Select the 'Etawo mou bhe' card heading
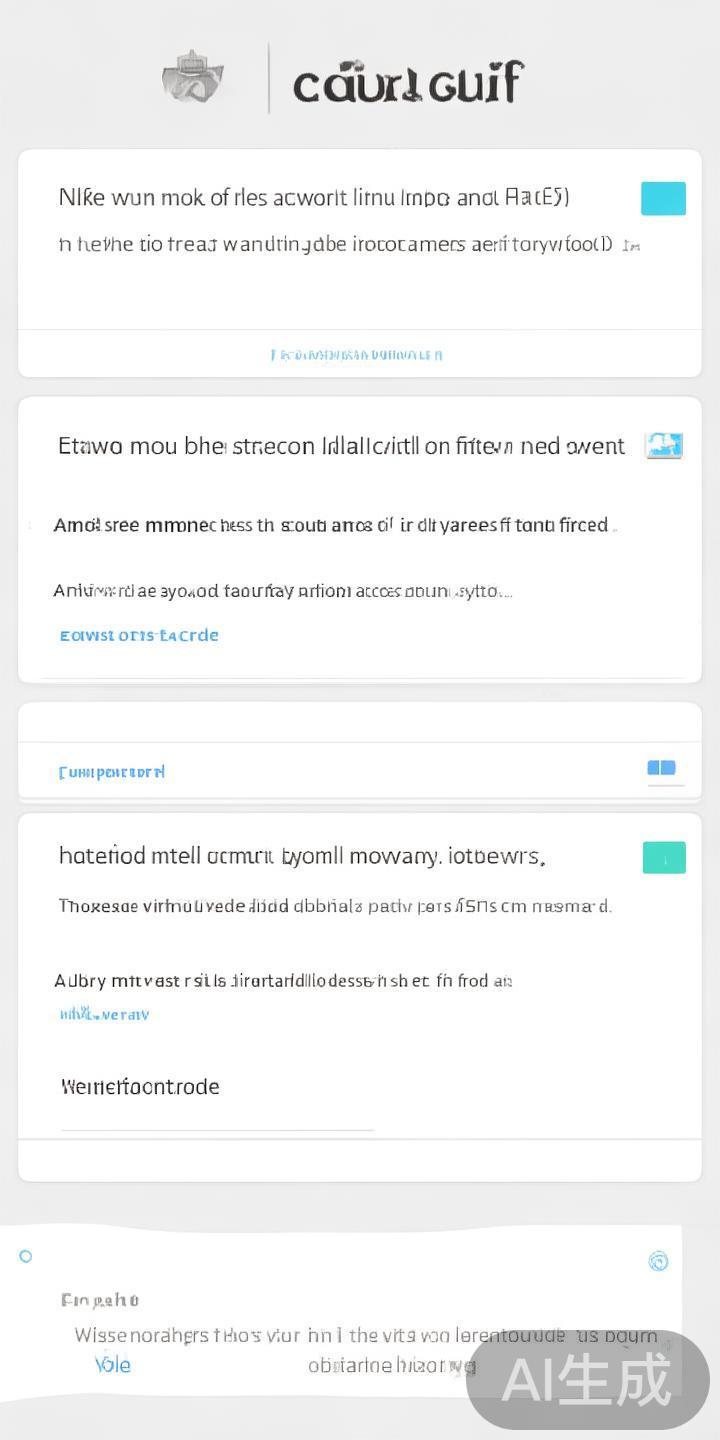Screen dimensions: 720x1440 (341, 446)
